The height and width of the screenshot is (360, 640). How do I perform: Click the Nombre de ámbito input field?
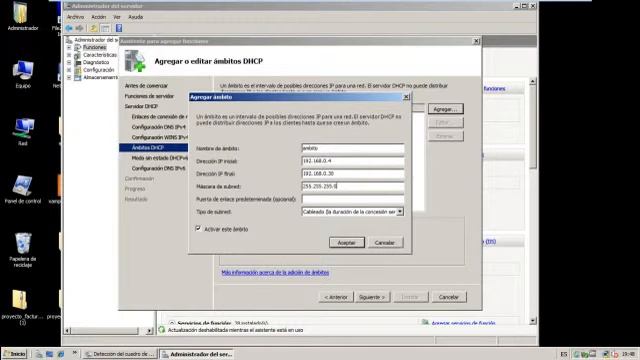[353, 148]
